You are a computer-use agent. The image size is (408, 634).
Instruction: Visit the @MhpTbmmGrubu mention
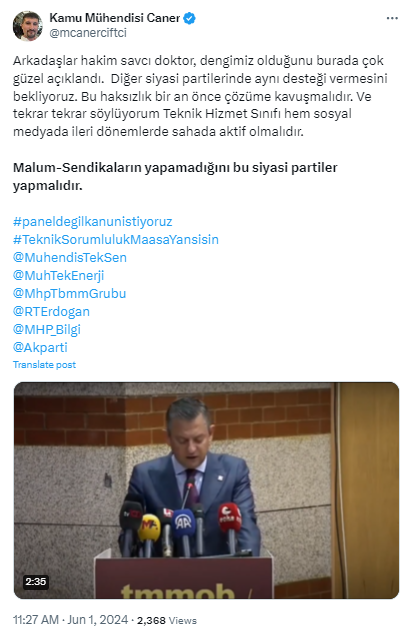pyautogui.click(x=69, y=294)
